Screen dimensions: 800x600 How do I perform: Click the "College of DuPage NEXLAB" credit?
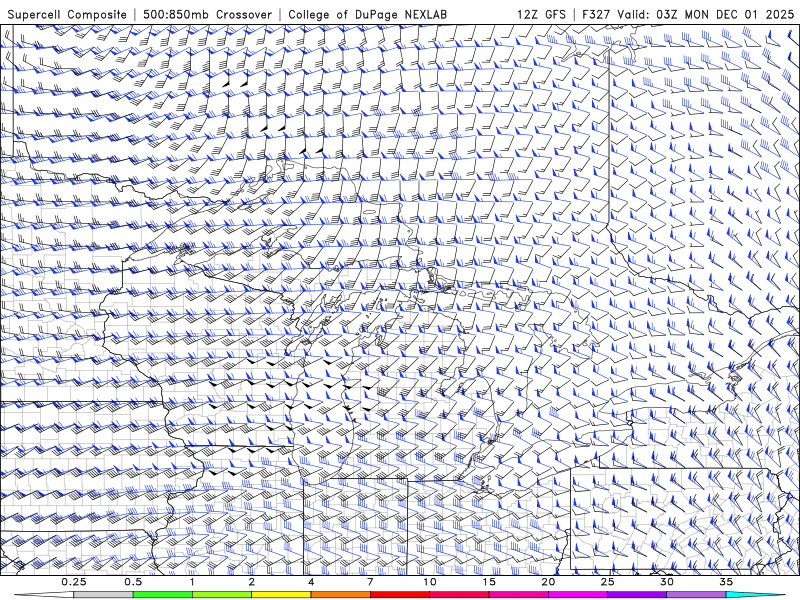(x=367, y=14)
